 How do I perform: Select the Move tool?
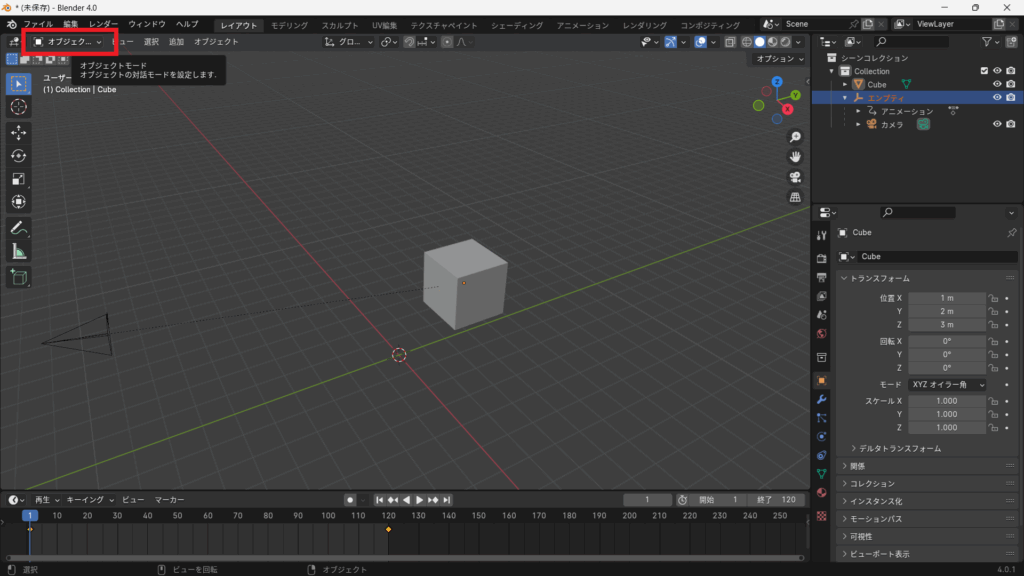[19, 132]
